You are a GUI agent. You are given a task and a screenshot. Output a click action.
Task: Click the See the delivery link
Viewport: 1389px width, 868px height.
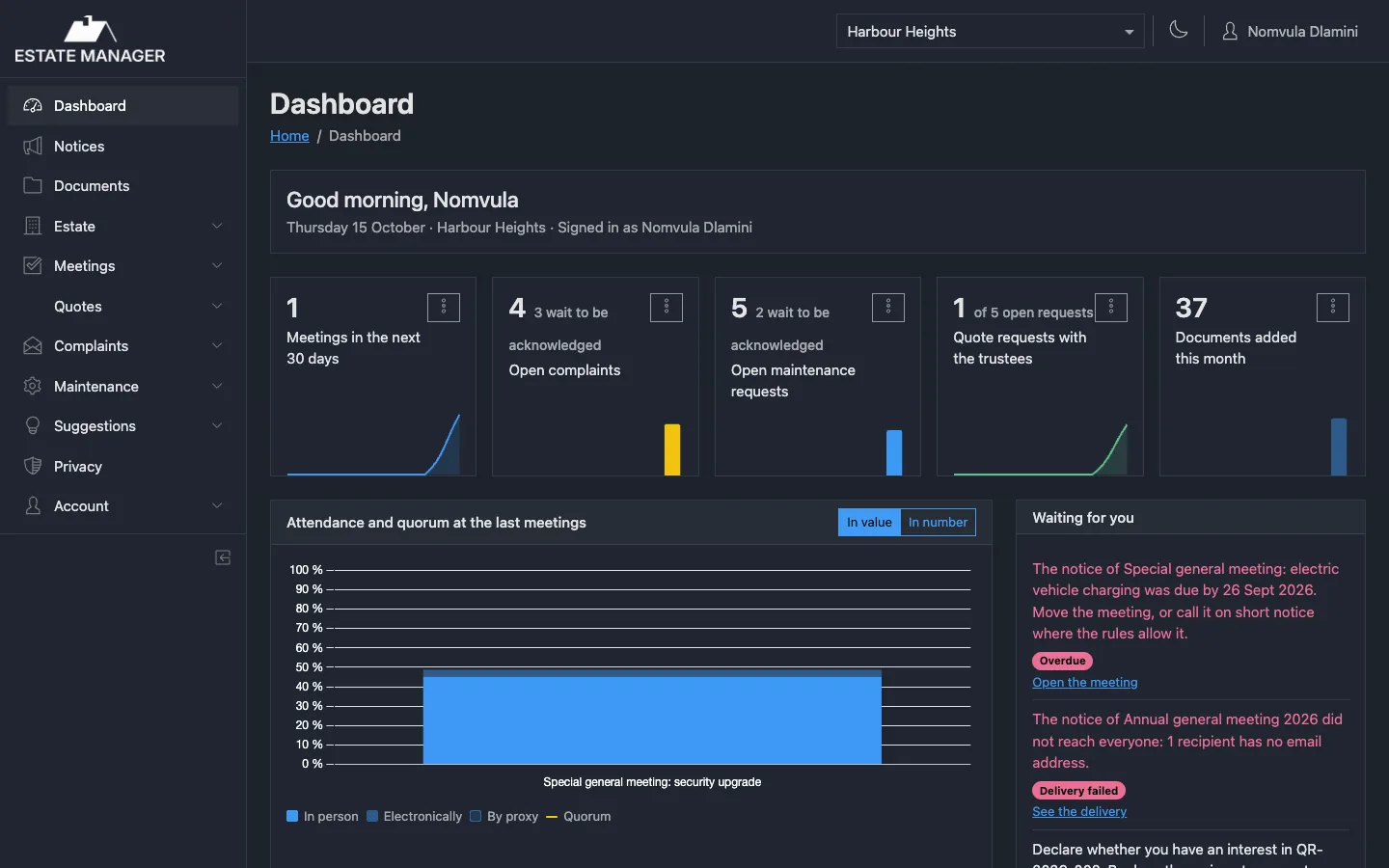point(1079,812)
